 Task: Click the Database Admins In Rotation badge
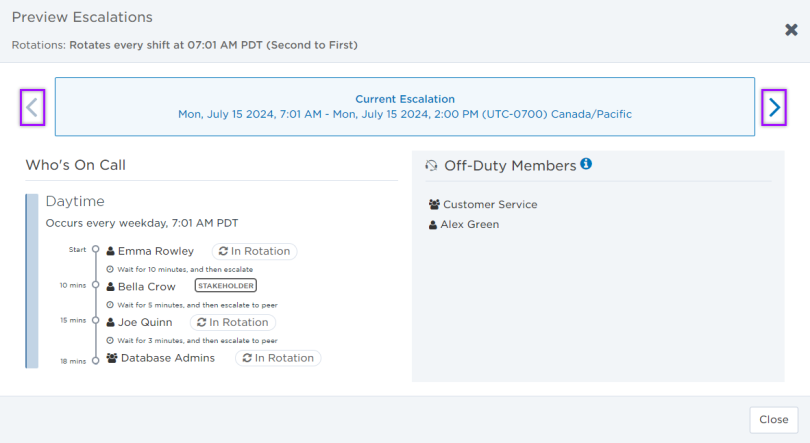pos(278,358)
